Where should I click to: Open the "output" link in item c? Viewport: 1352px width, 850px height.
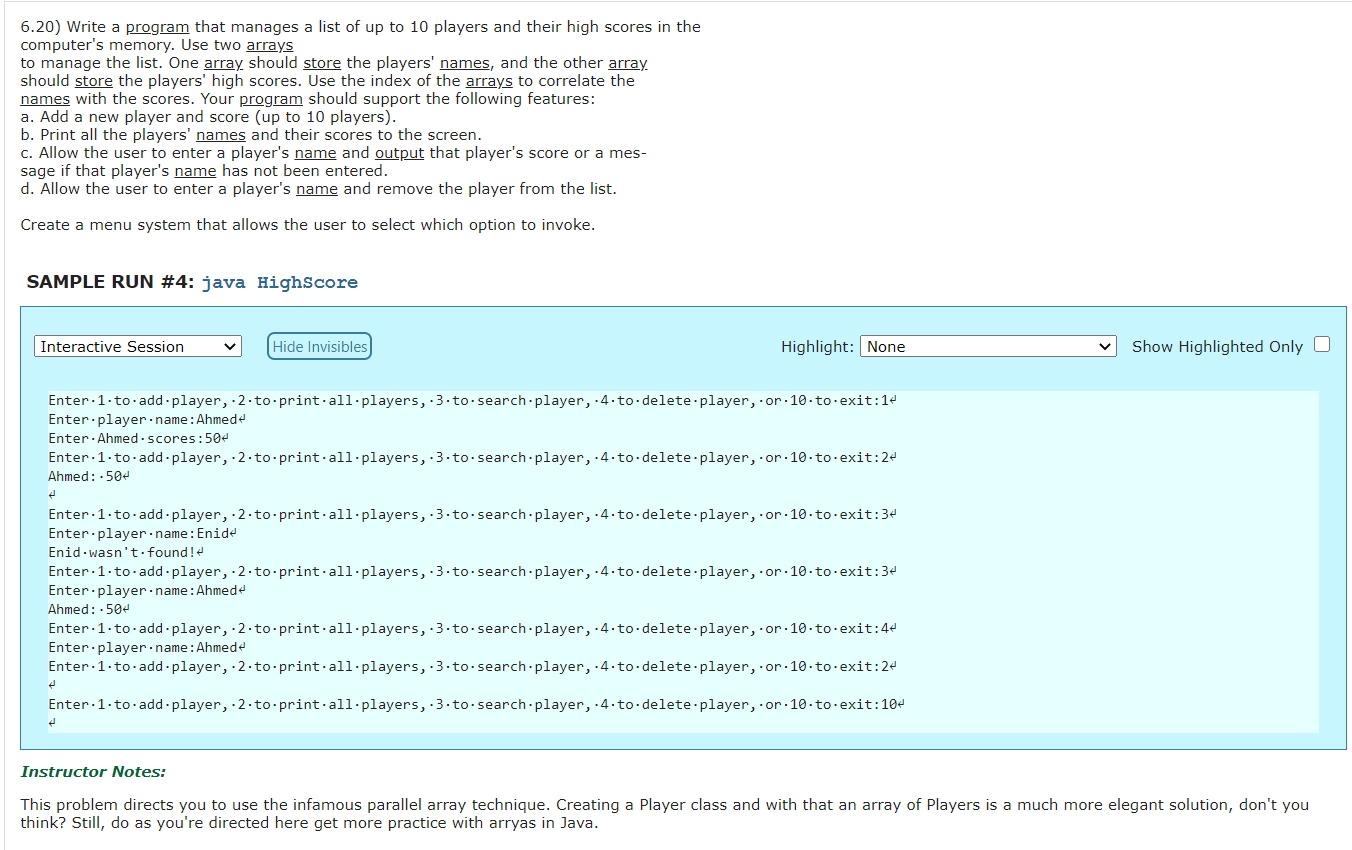click(399, 152)
